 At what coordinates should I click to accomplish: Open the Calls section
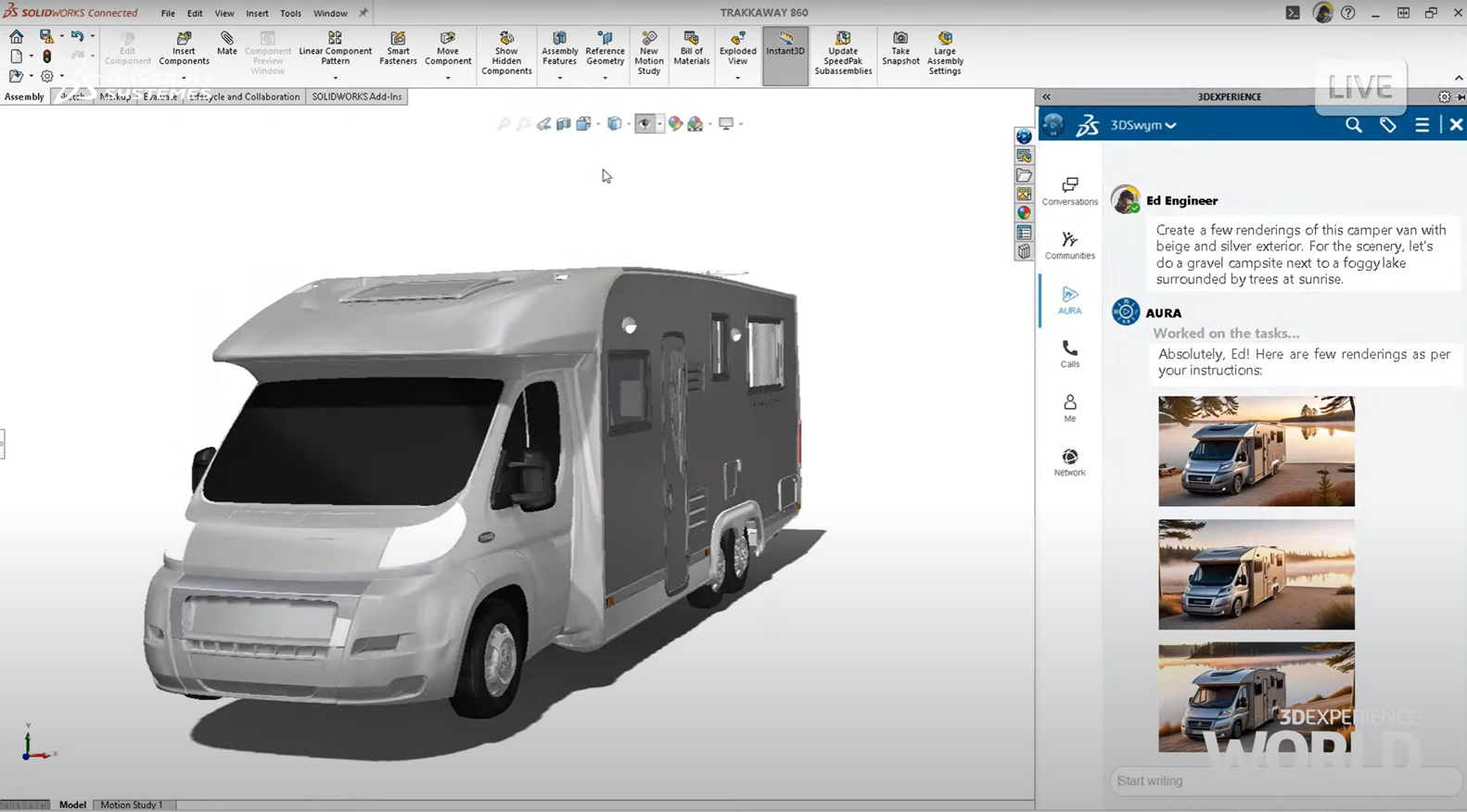(1069, 353)
